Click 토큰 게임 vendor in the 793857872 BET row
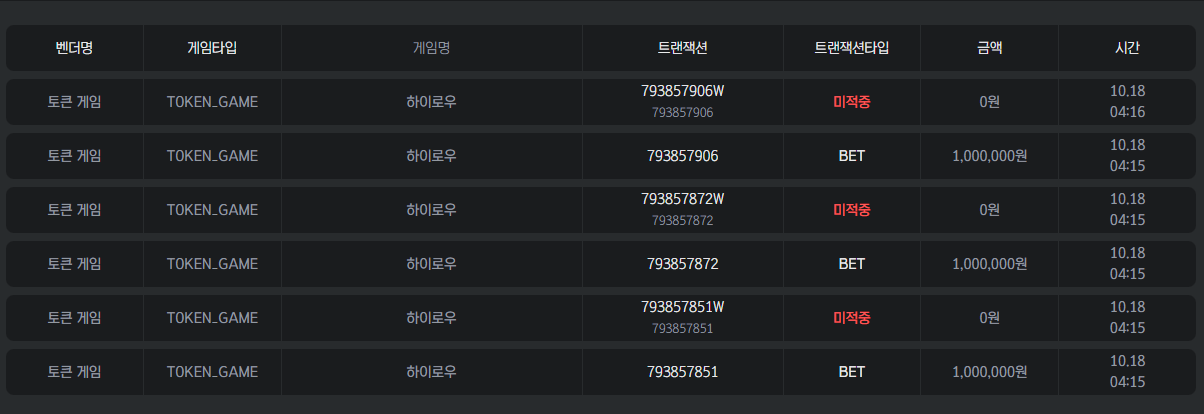Image resolution: width=1204 pixels, height=414 pixels. [x=74, y=264]
